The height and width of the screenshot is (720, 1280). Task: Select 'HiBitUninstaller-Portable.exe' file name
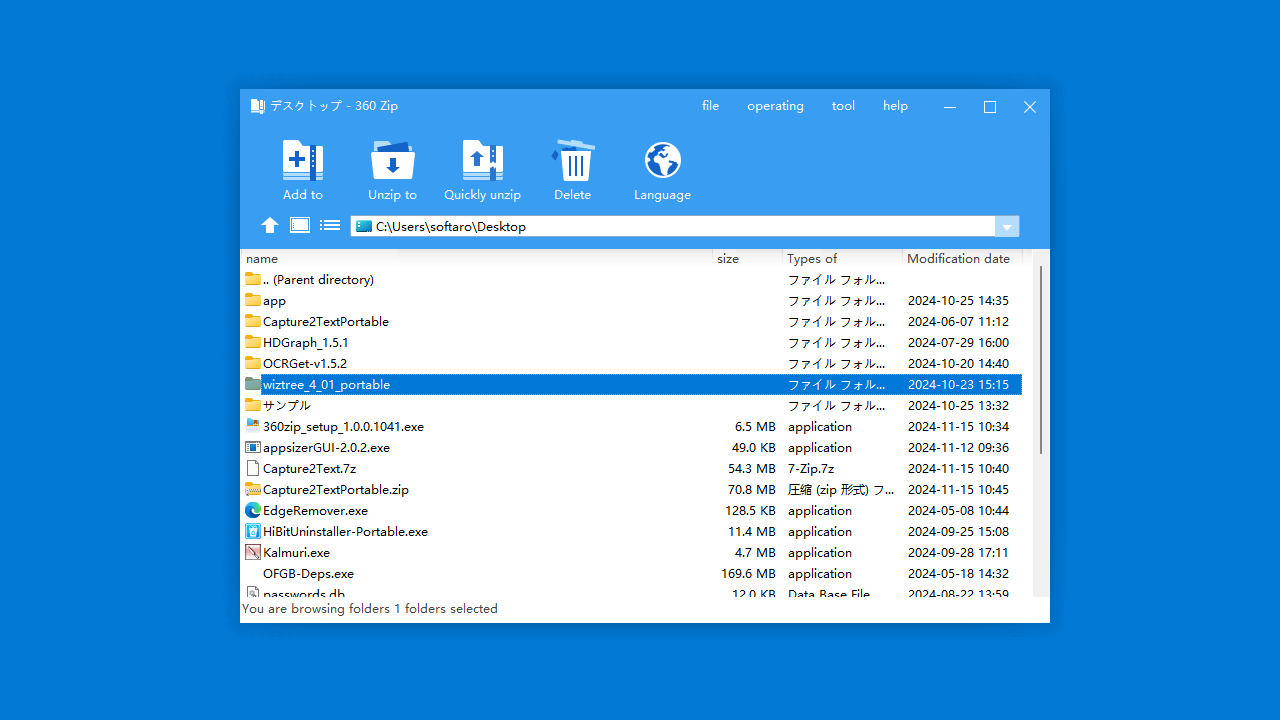click(345, 532)
